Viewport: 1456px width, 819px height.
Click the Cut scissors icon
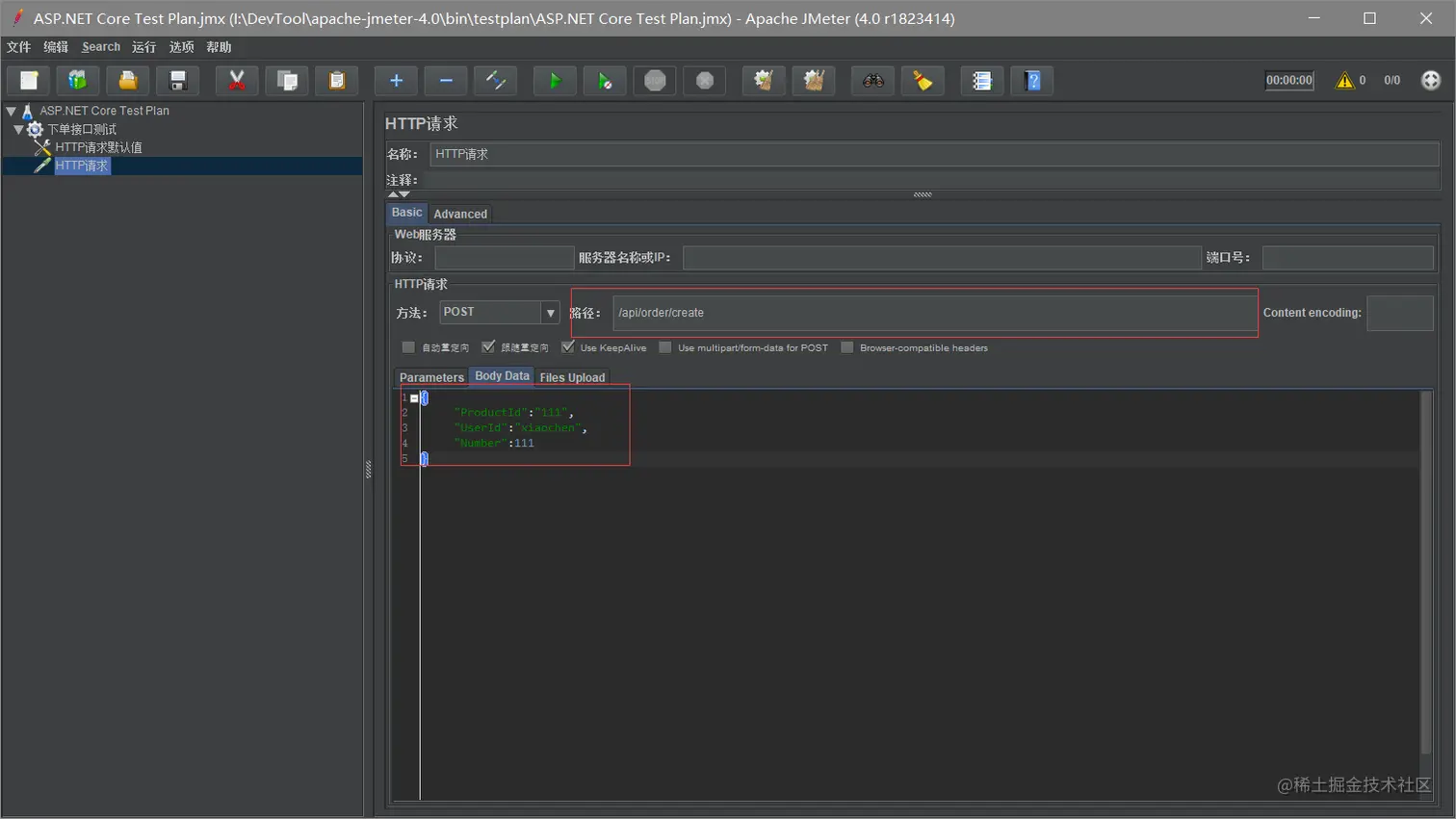click(237, 81)
